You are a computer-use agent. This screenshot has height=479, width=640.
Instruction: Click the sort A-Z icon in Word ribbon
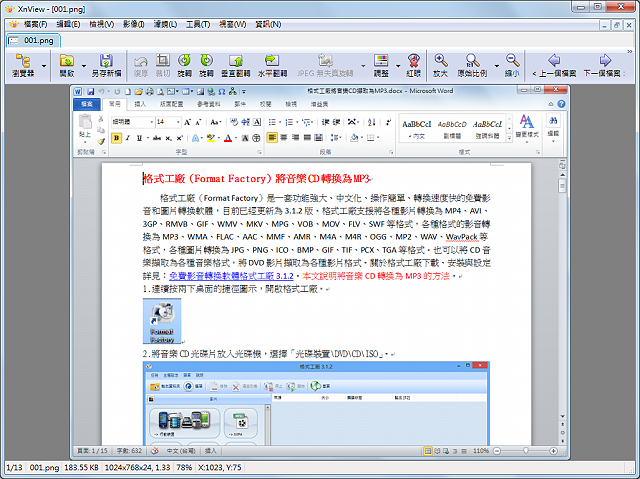point(371,122)
